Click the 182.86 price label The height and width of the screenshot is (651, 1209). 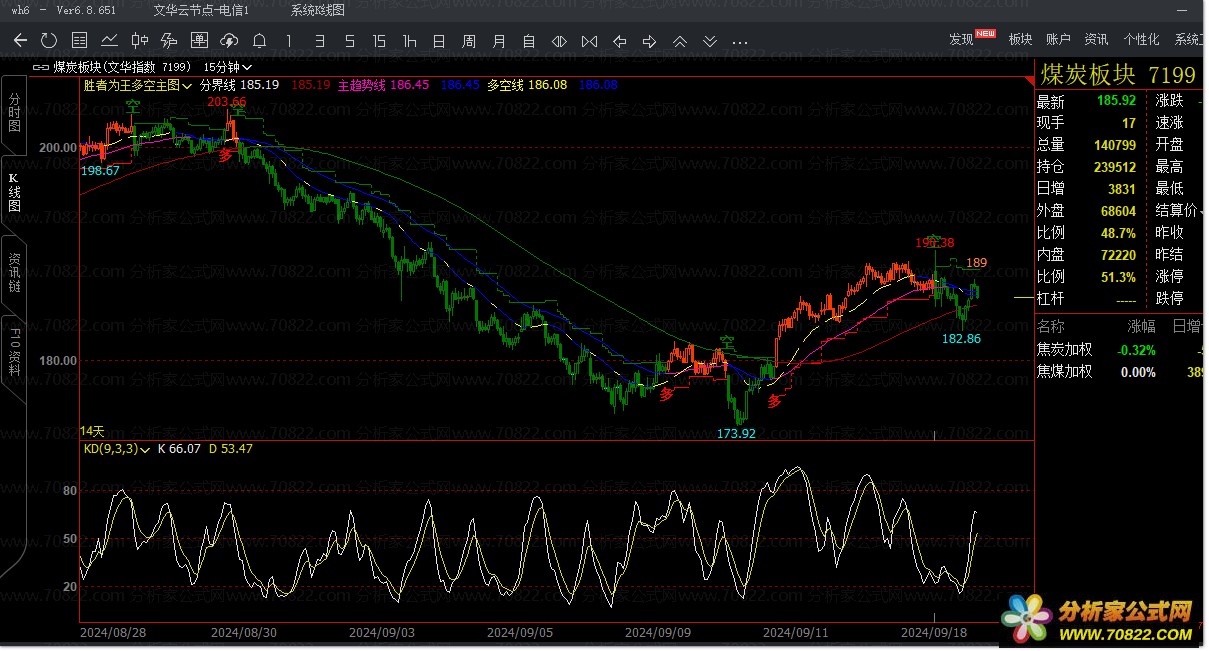point(961,339)
